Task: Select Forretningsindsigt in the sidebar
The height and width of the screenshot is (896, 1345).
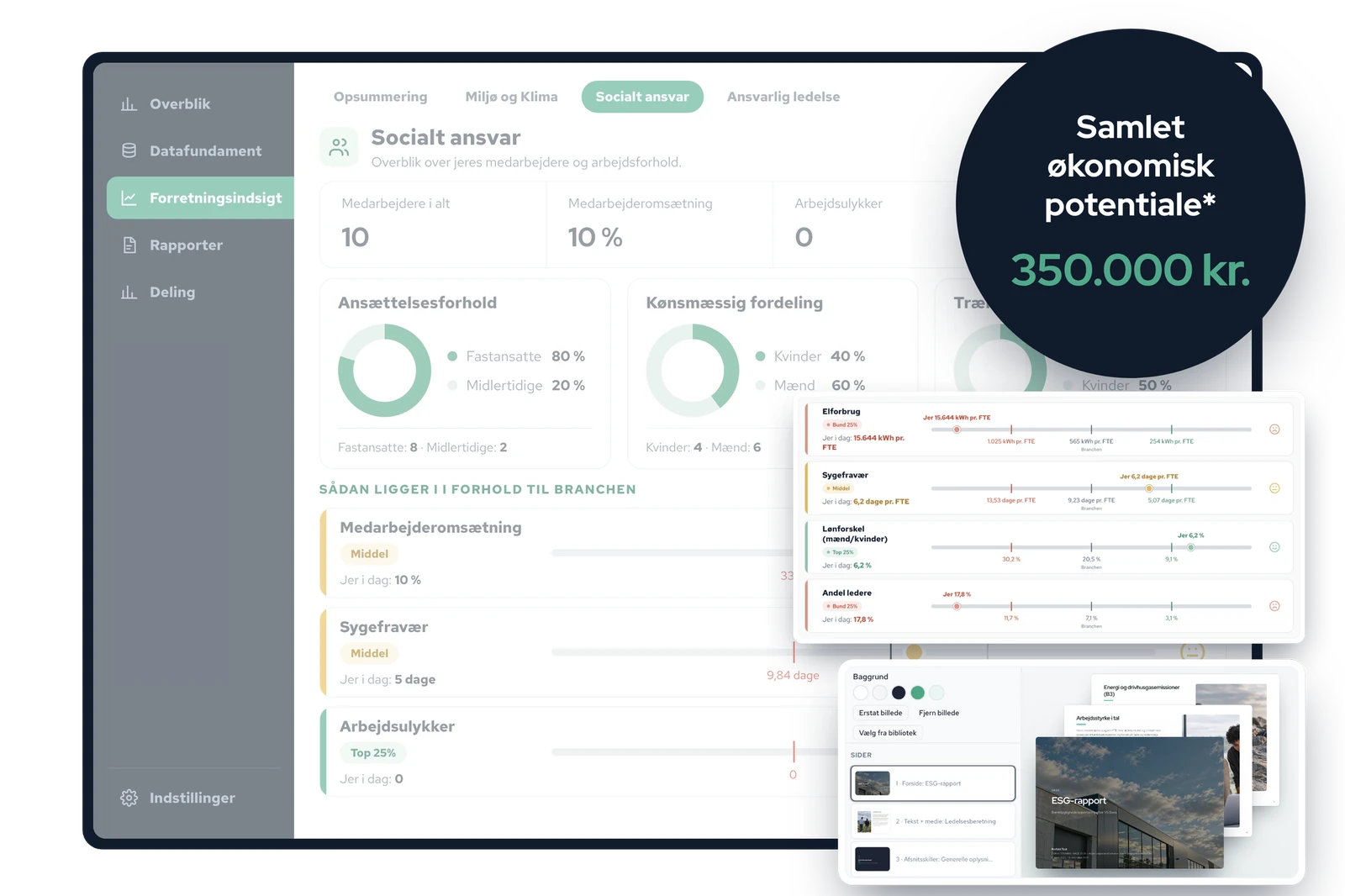Action: pyautogui.click(x=200, y=198)
